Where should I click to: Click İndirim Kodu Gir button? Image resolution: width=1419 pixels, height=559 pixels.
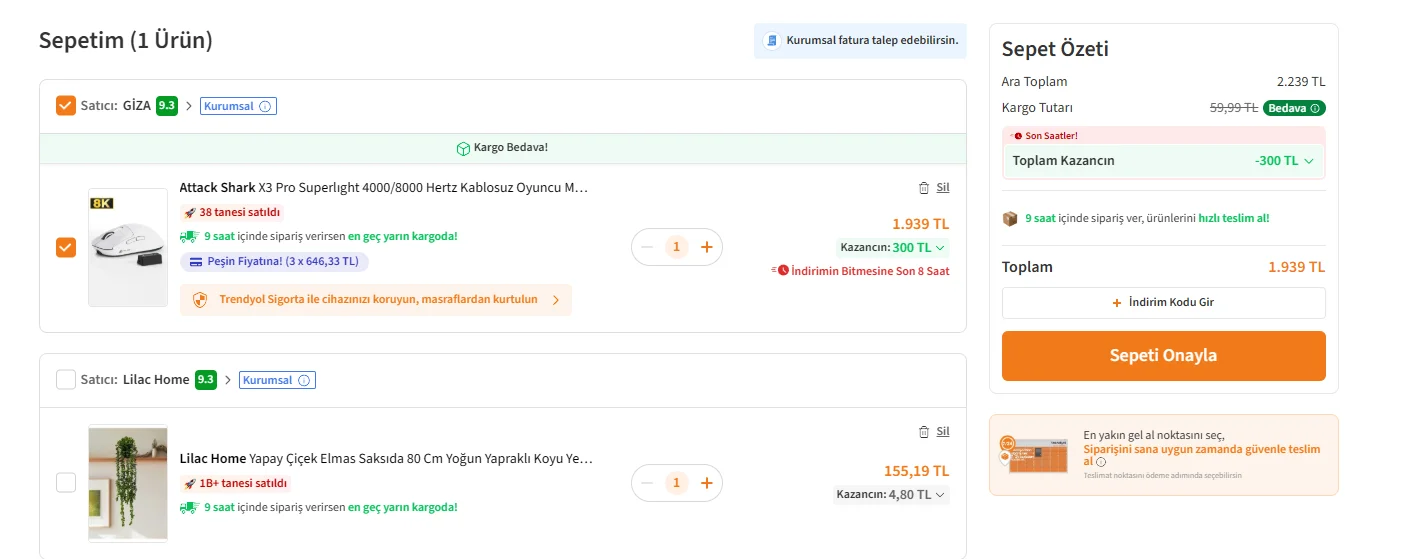[1164, 302]
